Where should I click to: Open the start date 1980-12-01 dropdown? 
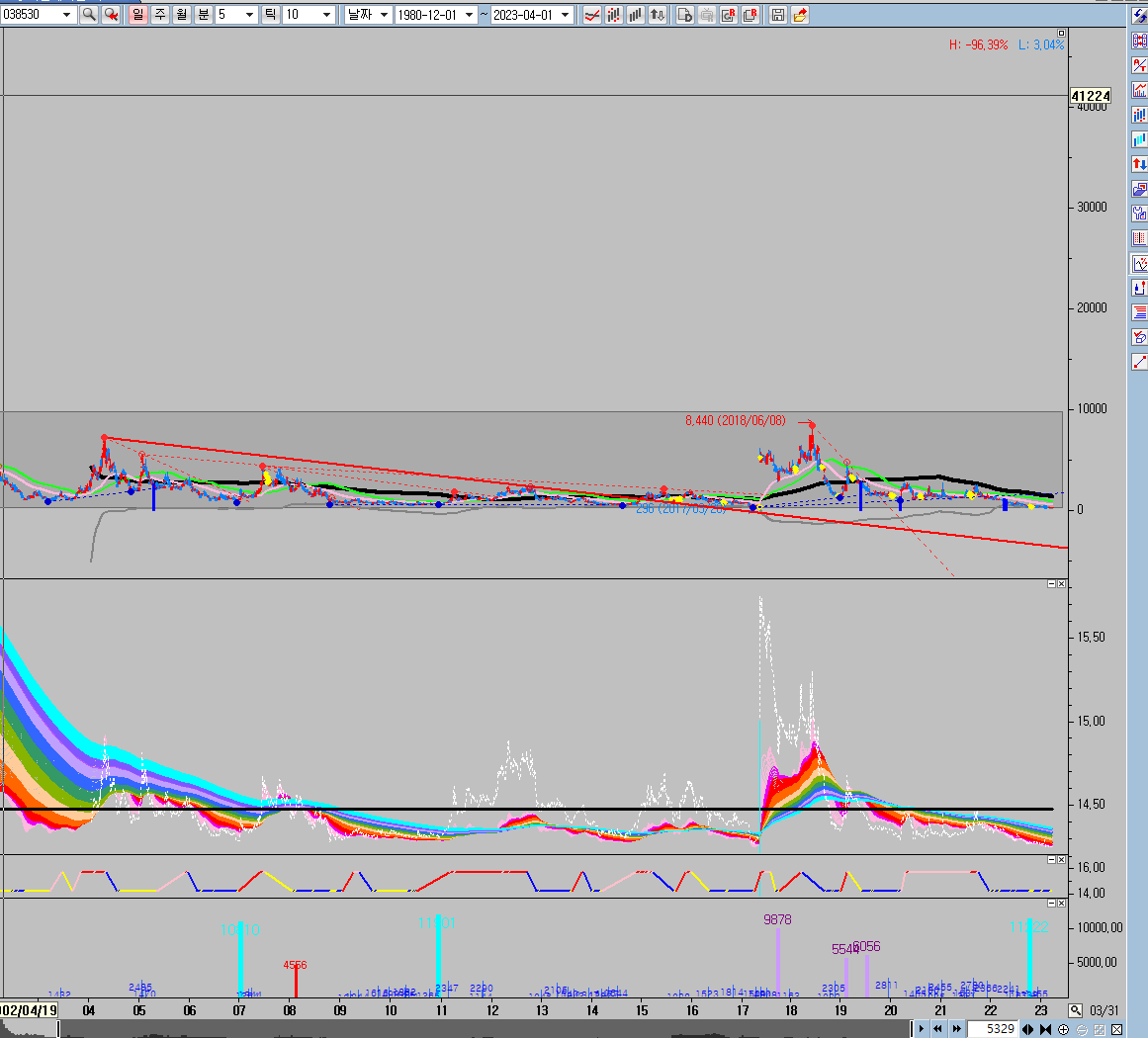pyautogui.click(x=469, y=15)
